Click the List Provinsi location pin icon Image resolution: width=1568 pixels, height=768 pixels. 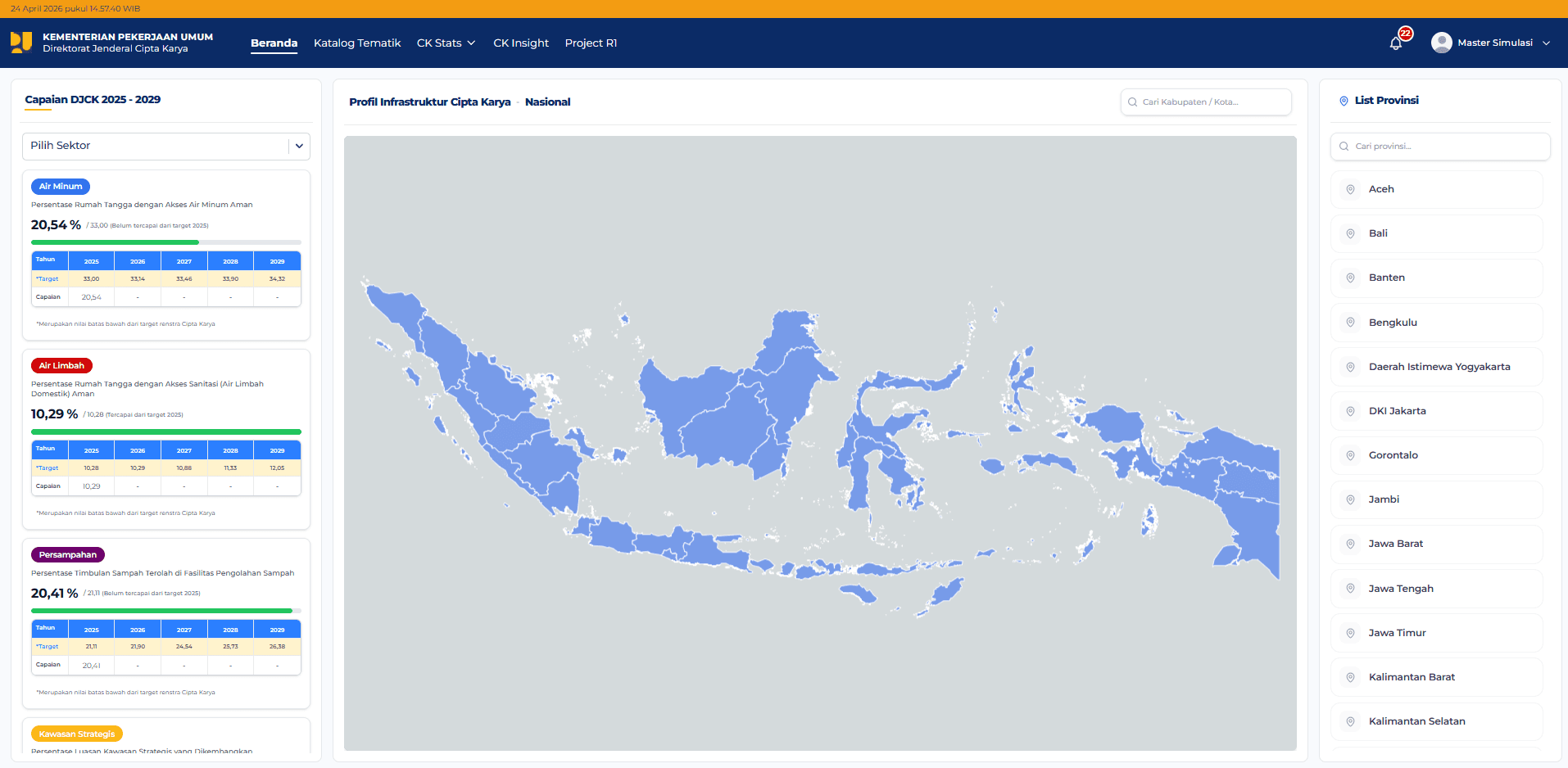(1344, 101)
